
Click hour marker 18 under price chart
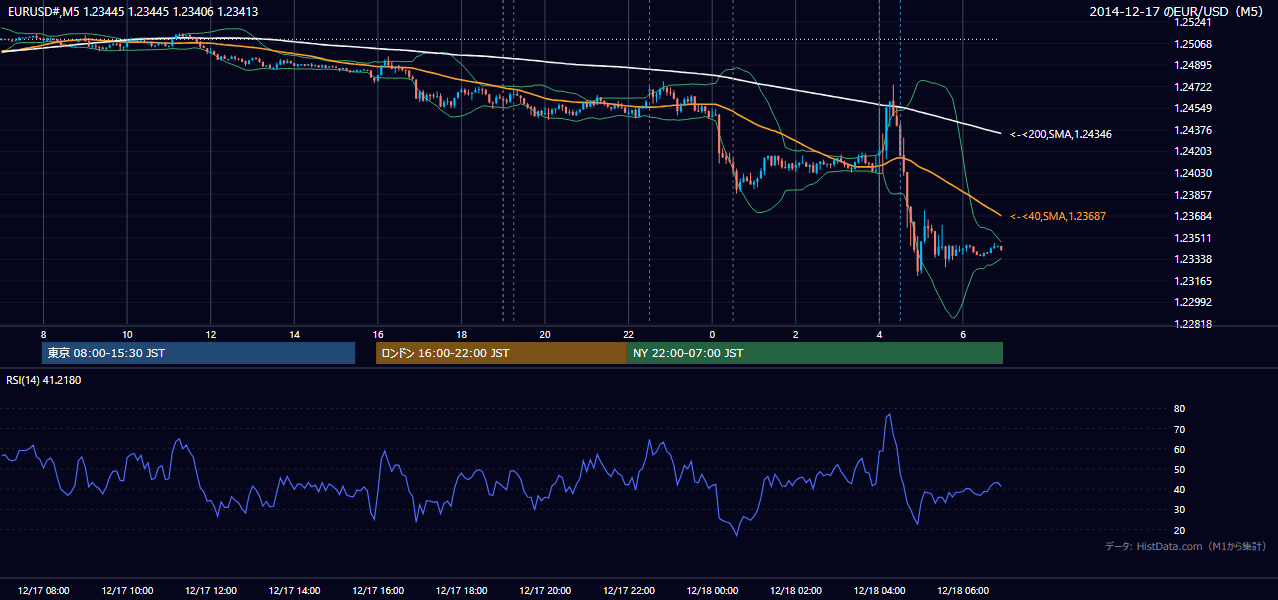pos(461,334)
